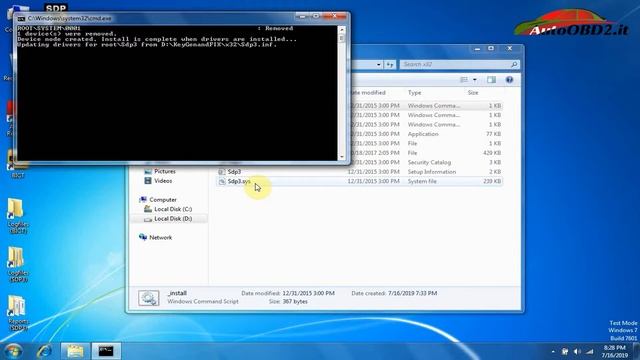
Task: Click the 239 KB size cell
Action: 492,181
